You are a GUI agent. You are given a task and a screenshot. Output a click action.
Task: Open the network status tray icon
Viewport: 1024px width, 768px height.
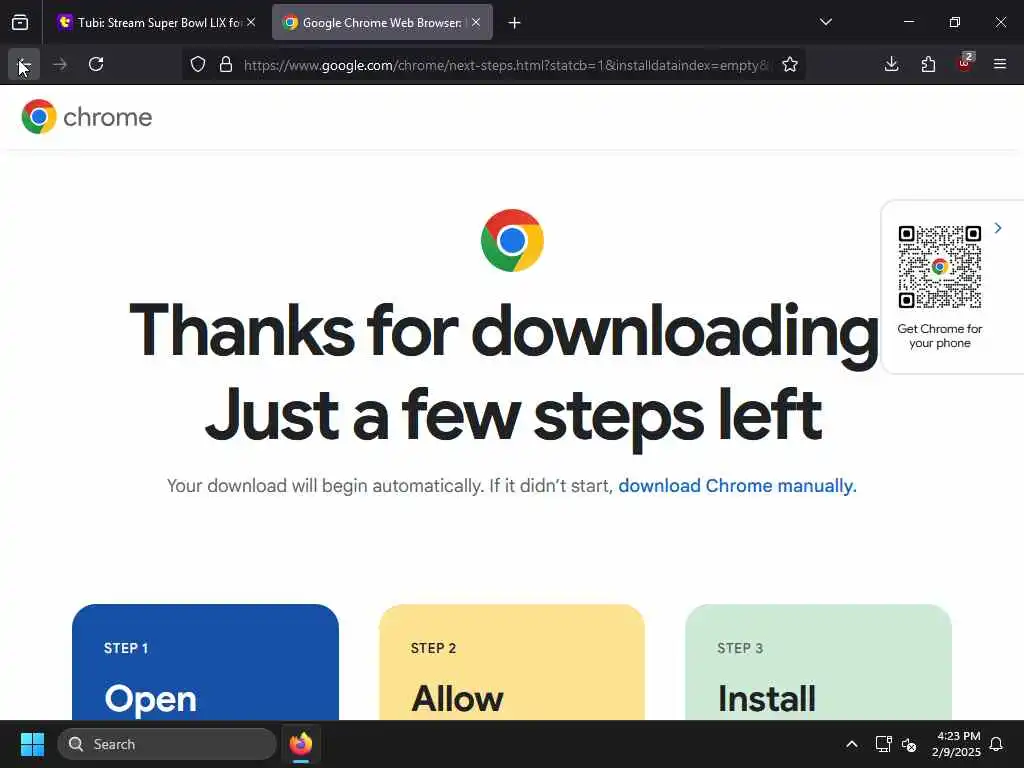[883, 744]
